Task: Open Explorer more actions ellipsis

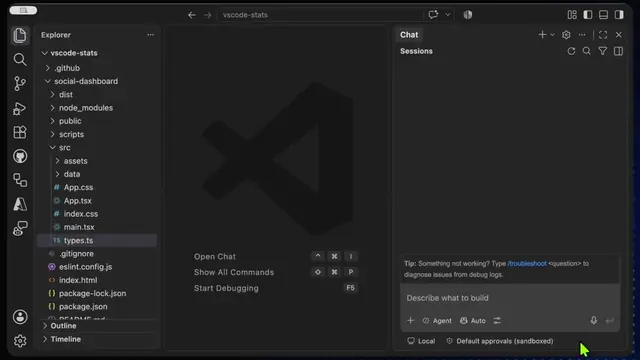Action: [x=151, y=35]
